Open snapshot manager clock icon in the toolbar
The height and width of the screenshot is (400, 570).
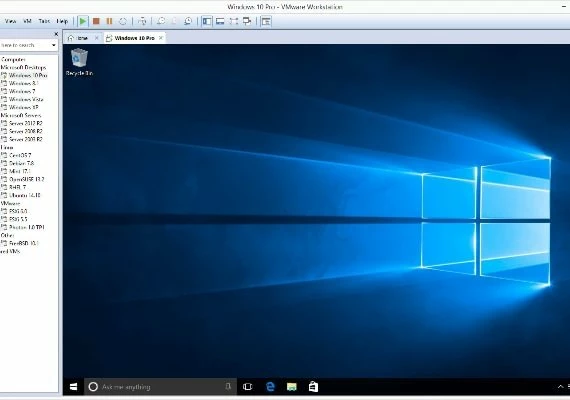[188, 21]
